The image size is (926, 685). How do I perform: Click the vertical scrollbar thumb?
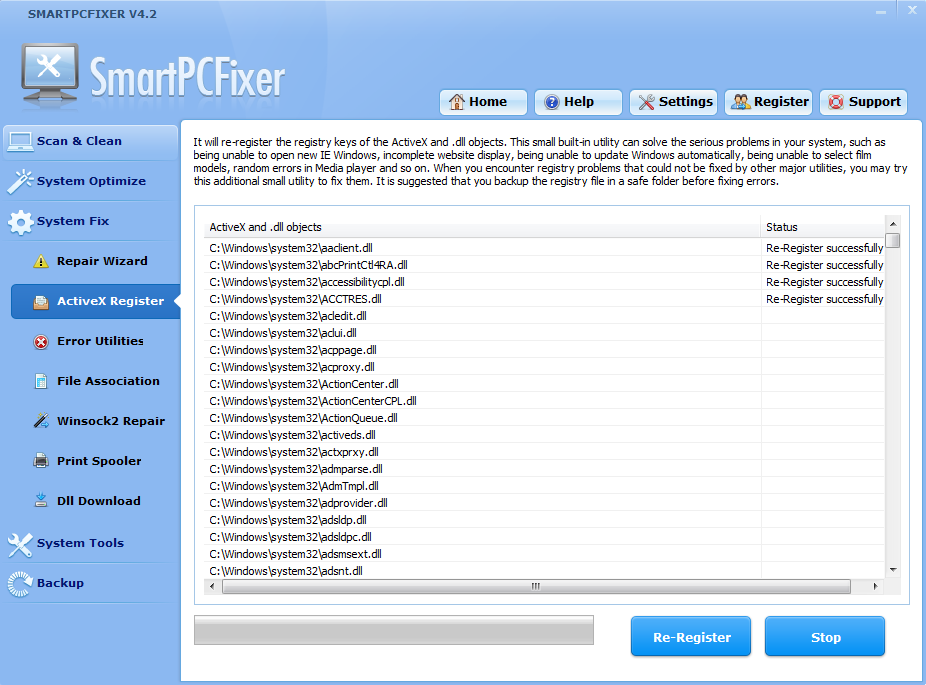tap(893, 240)
